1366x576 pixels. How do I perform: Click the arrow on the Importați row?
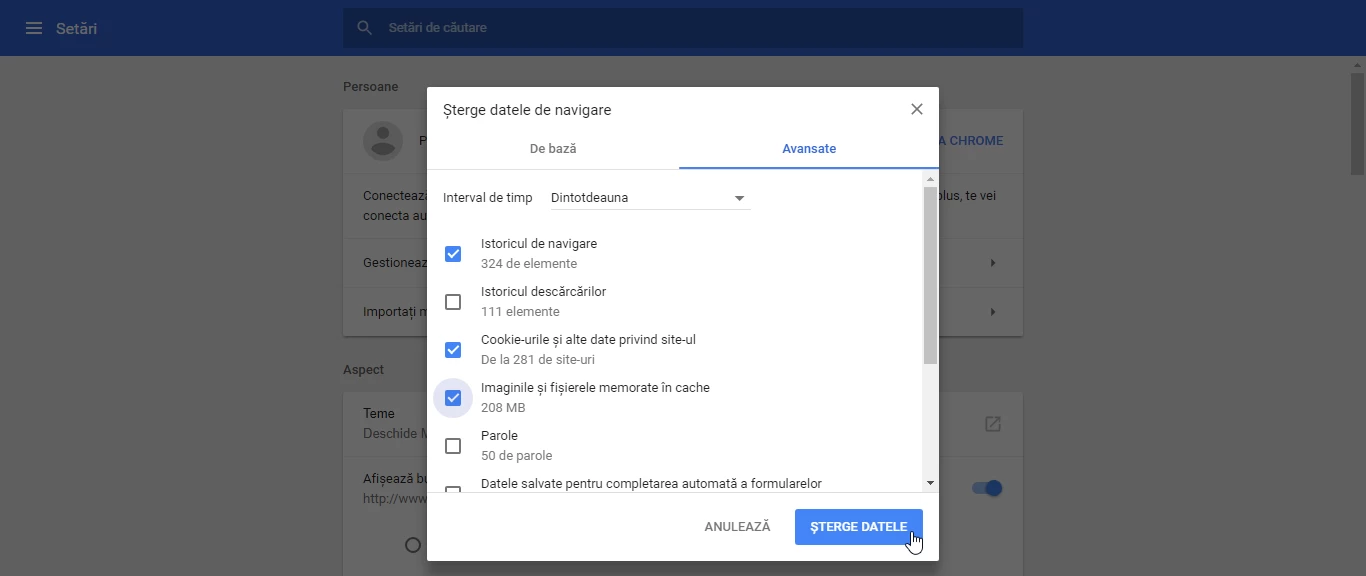pyautogui.click(x=992, y=311)
